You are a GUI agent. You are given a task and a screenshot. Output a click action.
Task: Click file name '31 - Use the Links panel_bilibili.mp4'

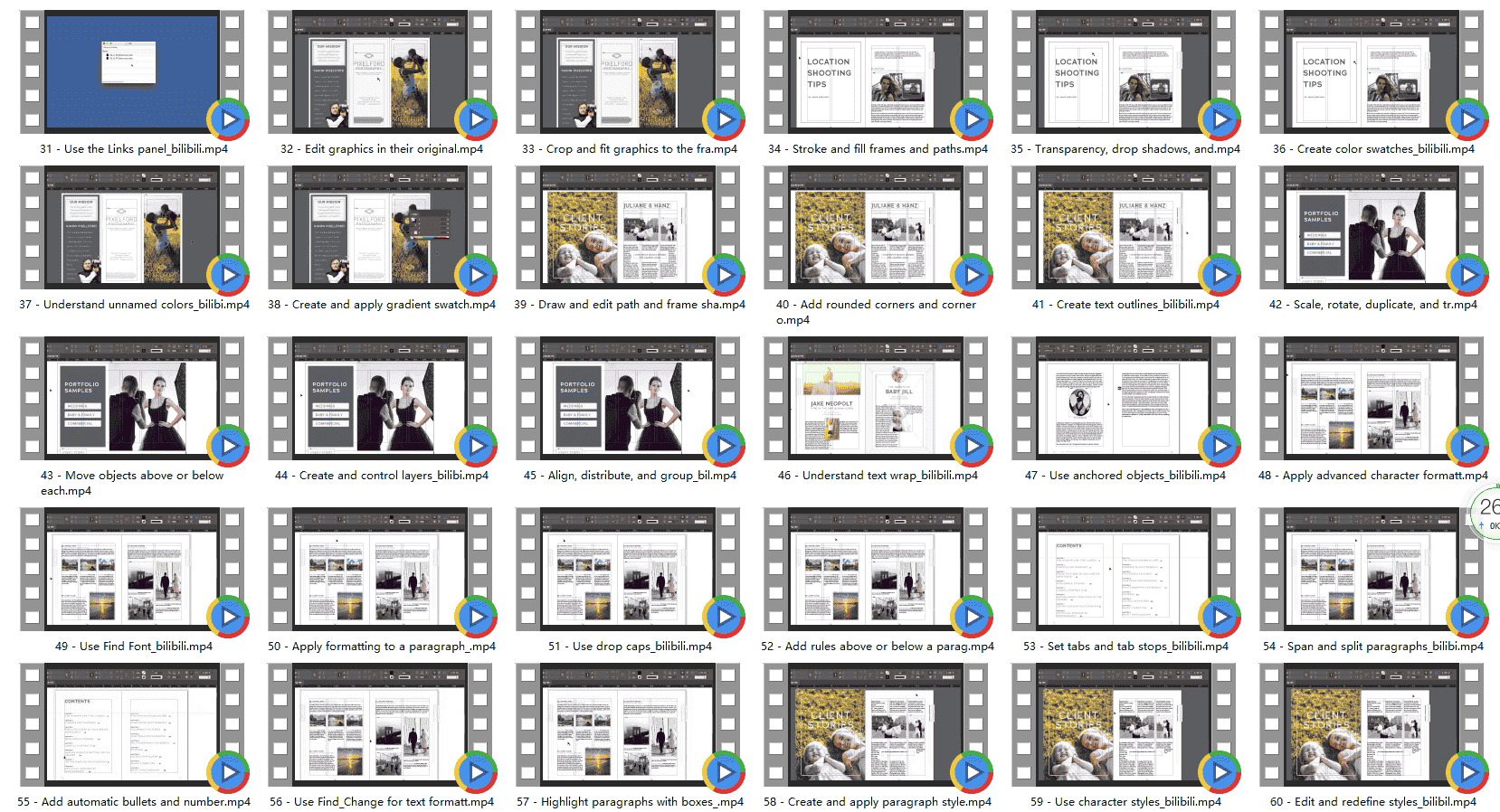134,149
